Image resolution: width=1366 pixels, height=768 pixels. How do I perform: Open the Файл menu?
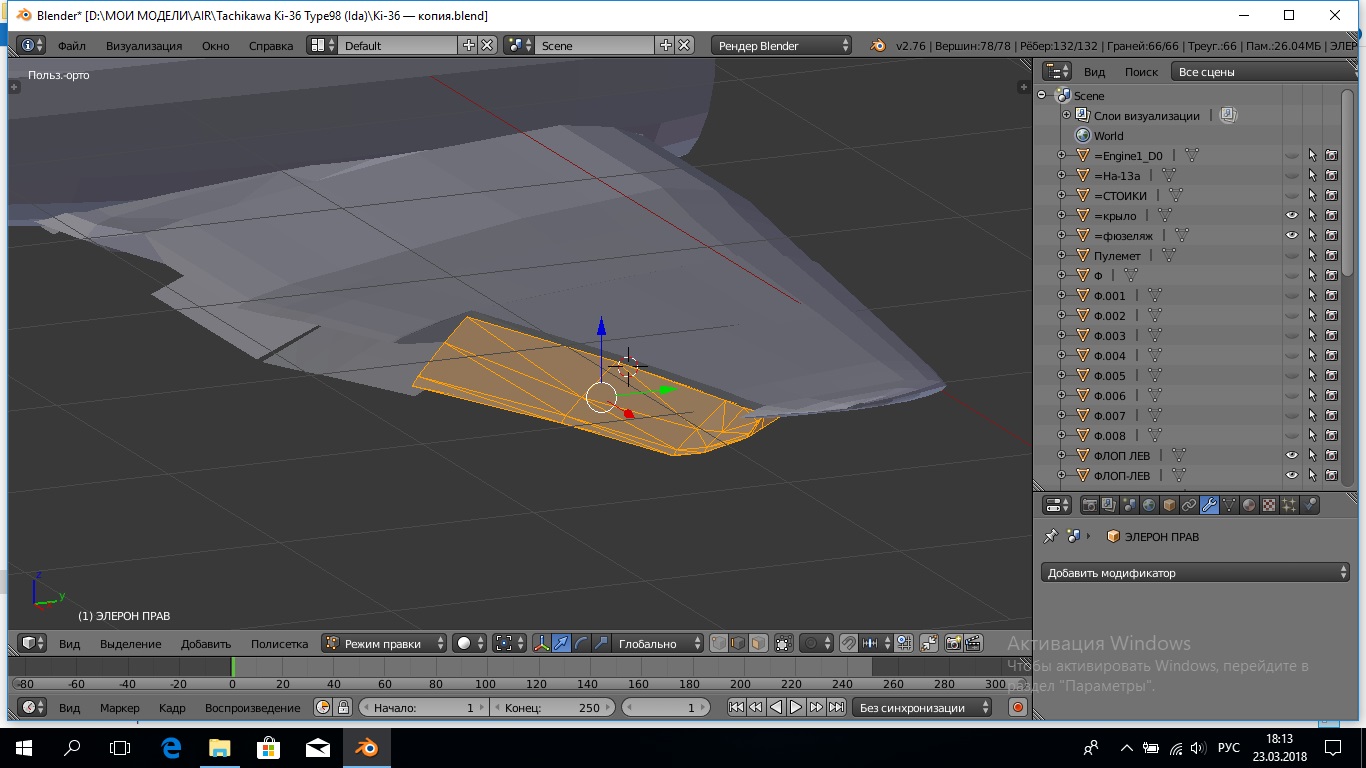pyautogui.click(x=71, y=46)
